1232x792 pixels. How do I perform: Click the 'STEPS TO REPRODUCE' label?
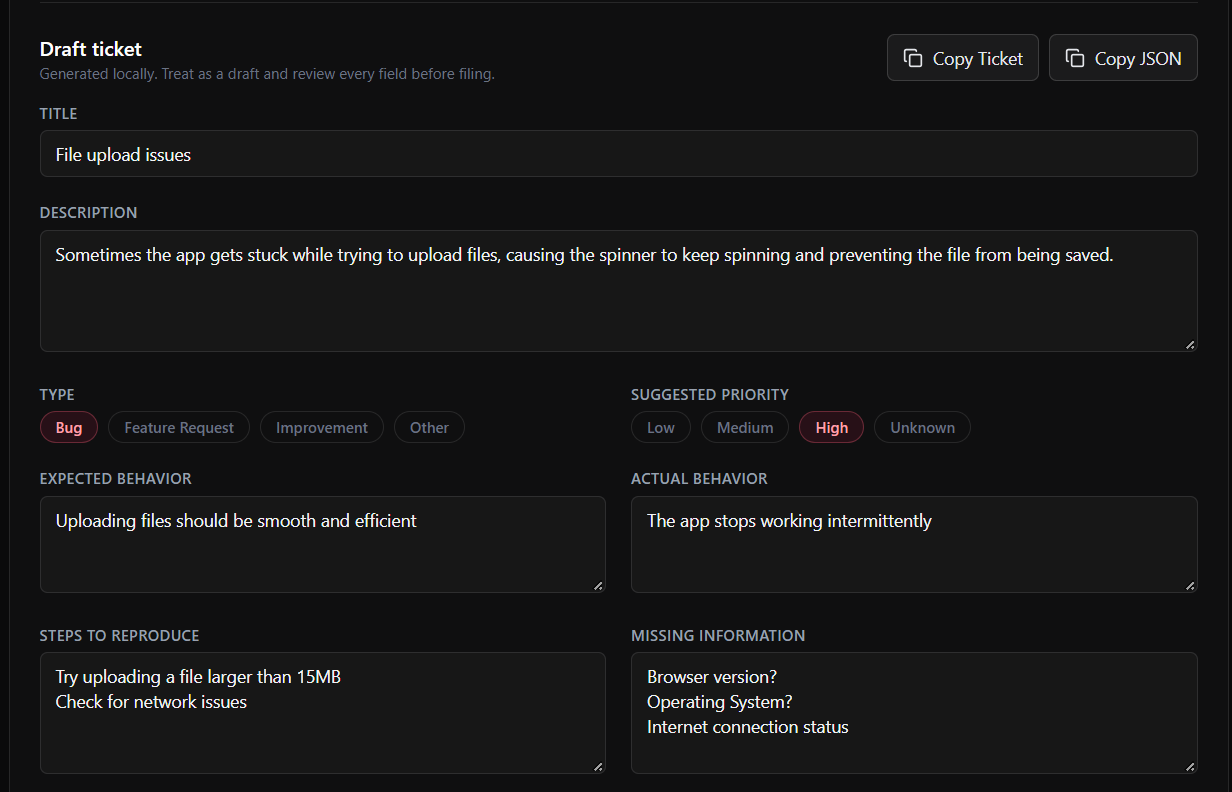120,635
